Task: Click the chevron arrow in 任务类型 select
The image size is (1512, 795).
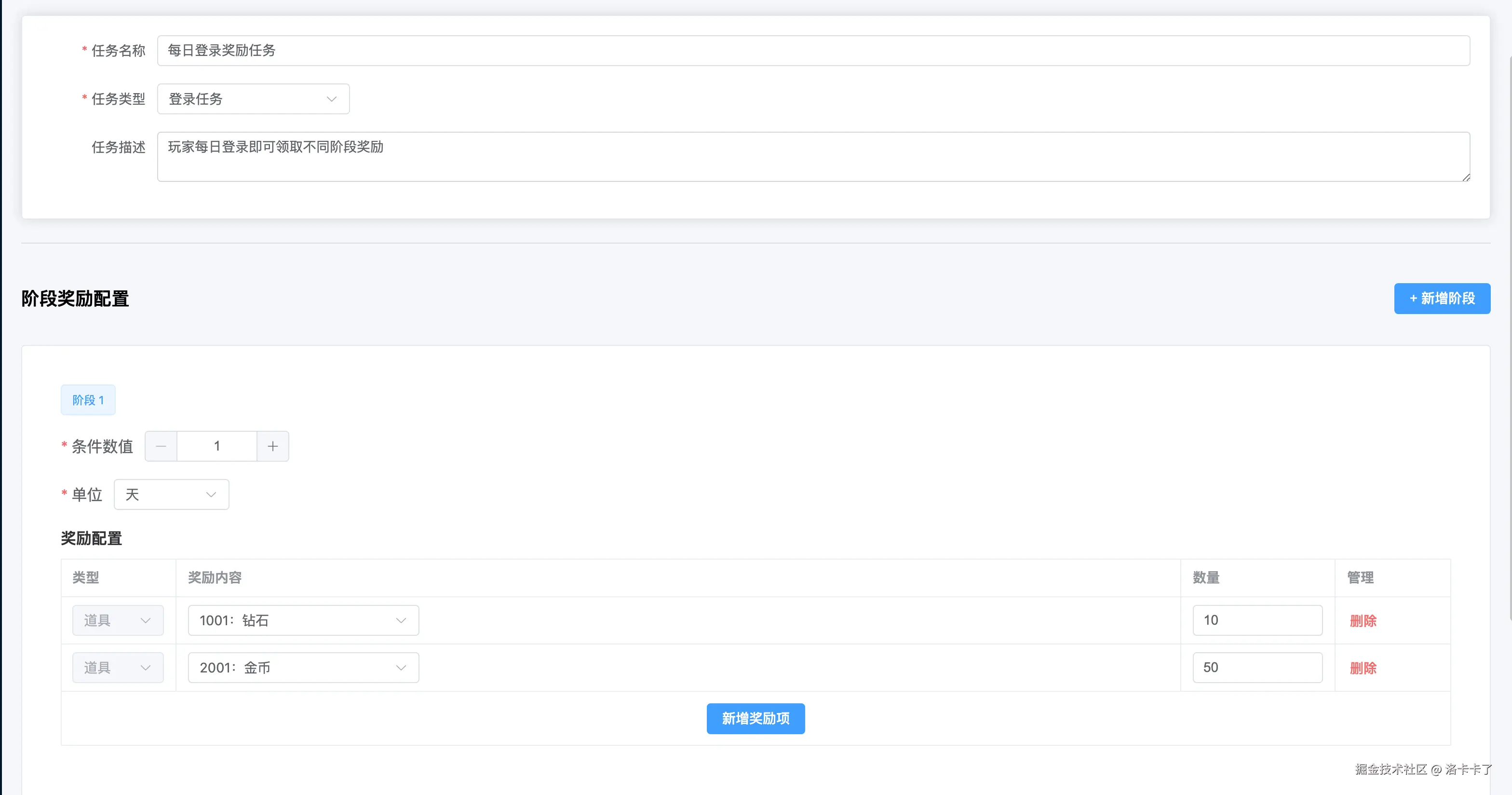Action: (332, 99)
